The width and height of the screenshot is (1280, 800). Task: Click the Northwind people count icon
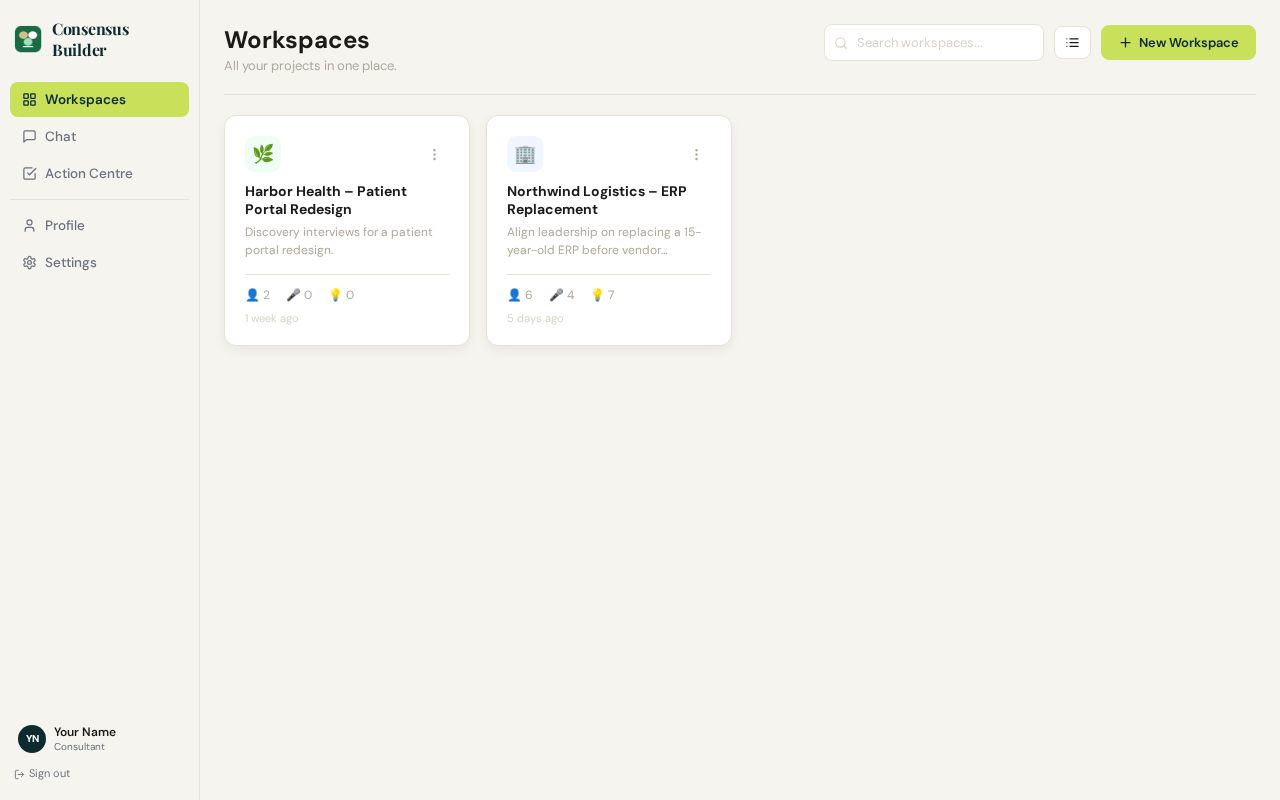[x=514, y=295]
